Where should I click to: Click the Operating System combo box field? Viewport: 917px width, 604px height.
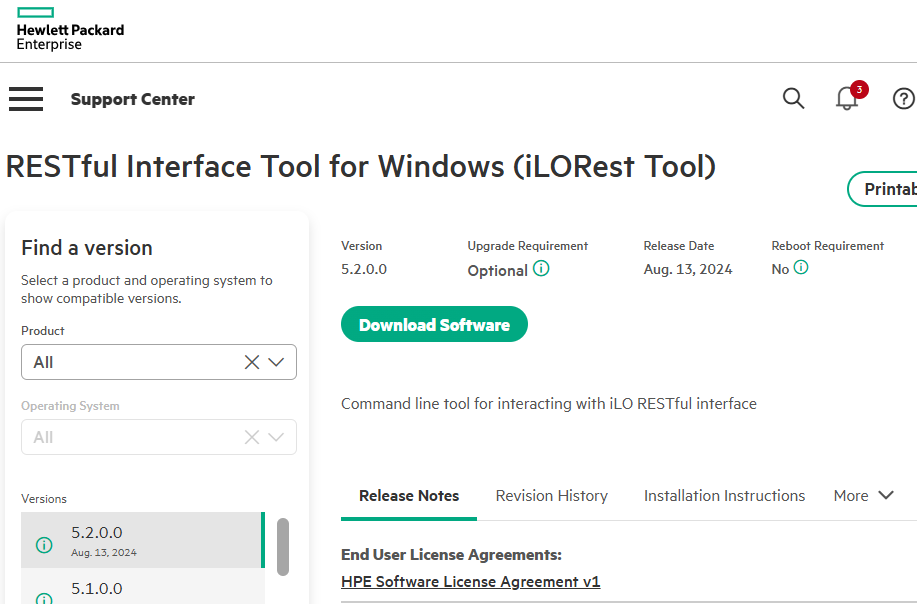(159, 437)
